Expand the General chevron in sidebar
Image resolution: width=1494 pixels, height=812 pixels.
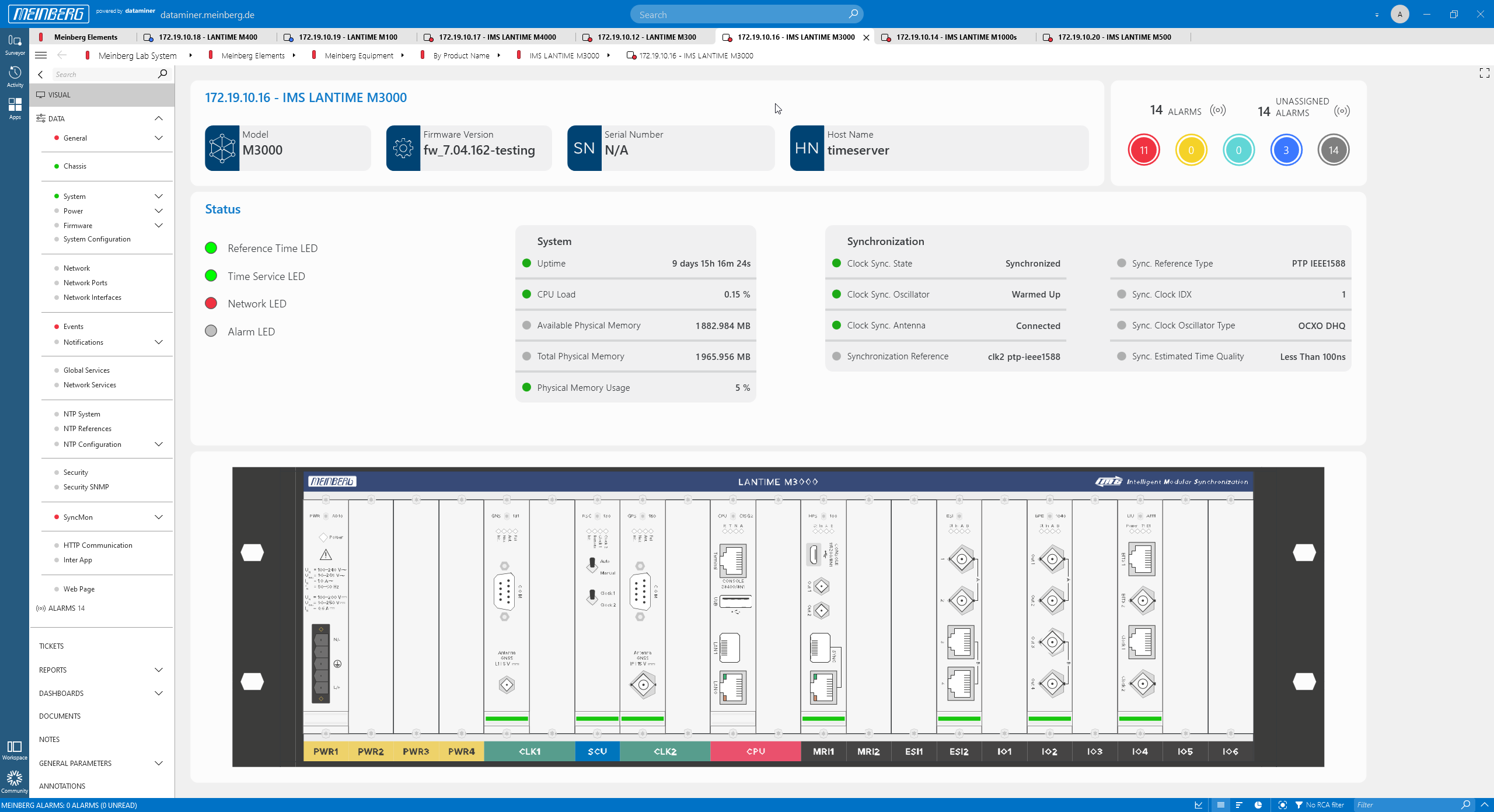159,138
